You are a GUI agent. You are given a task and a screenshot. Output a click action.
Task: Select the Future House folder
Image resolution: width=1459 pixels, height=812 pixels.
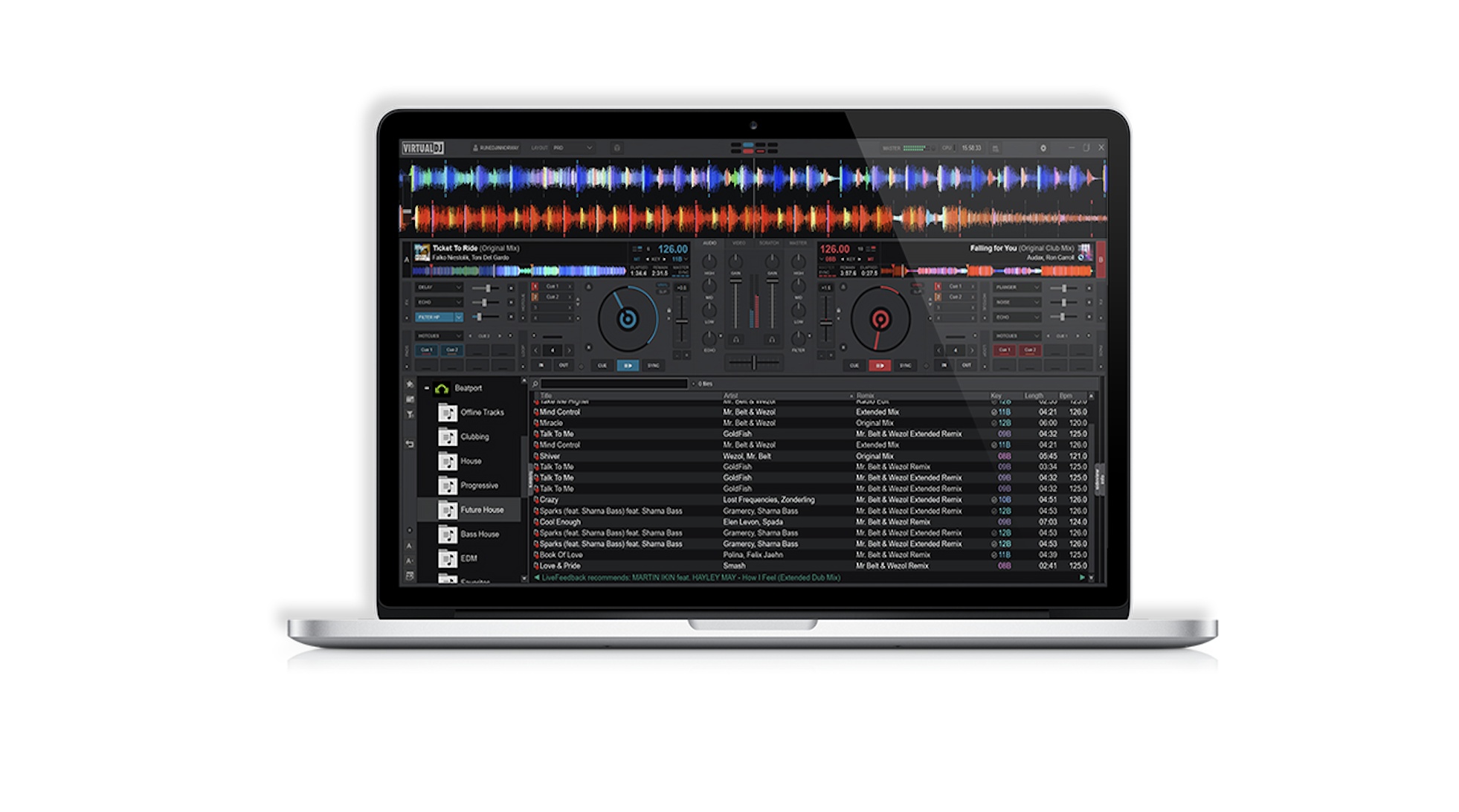tap(483, 509)
